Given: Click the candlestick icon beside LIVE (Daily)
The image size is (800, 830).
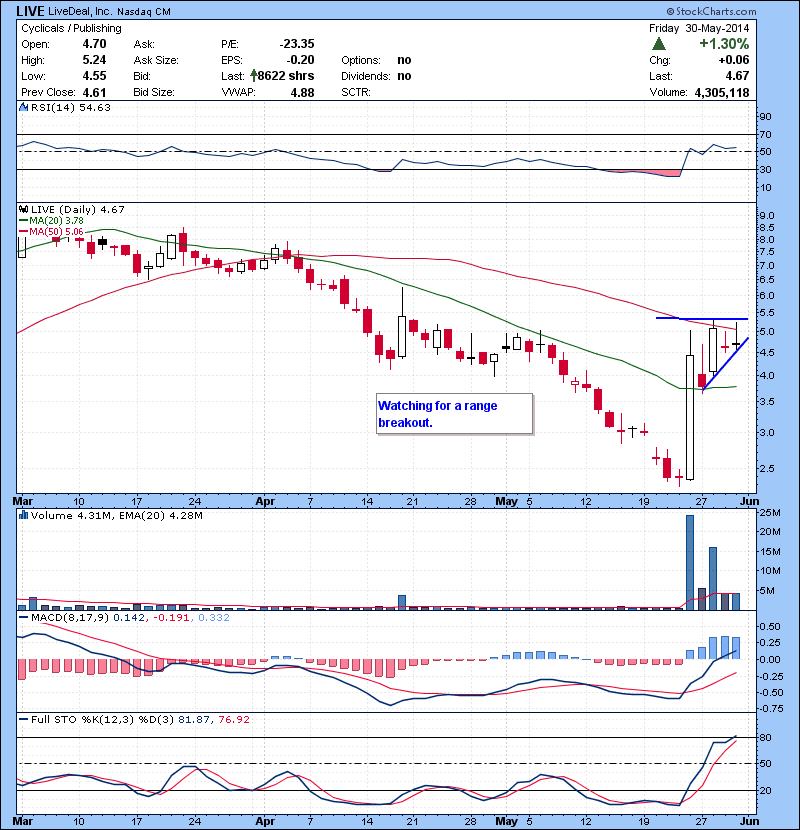Looking at the screenshot, I should coord(21,209).
